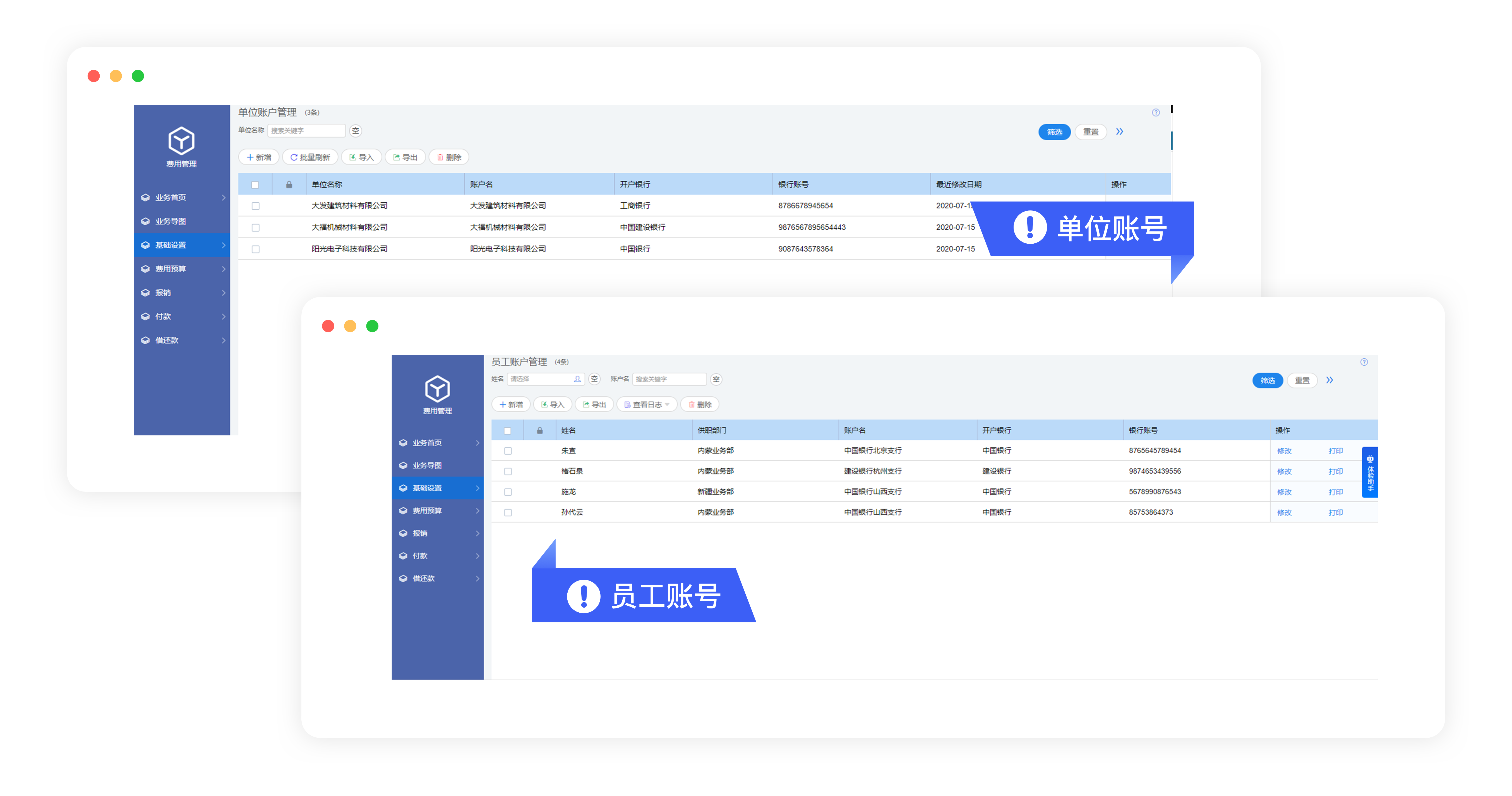Click the 账户名 search keyword field
This screenshot has height=796, width=1512.
pos(669,379)
